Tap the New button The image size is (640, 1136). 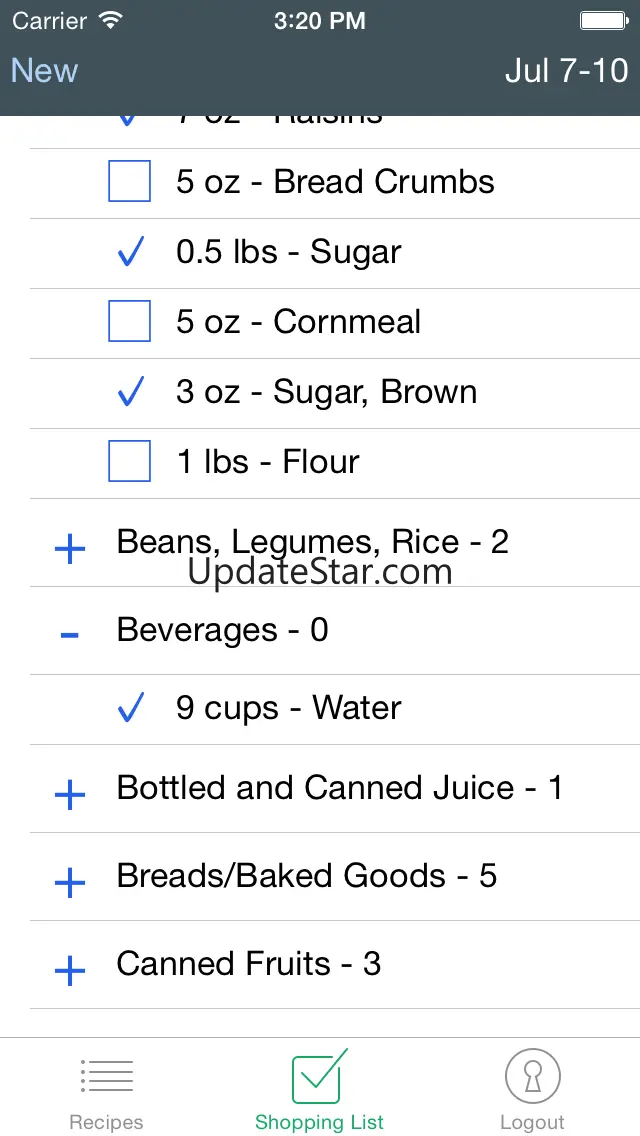[x=44, y=71]
